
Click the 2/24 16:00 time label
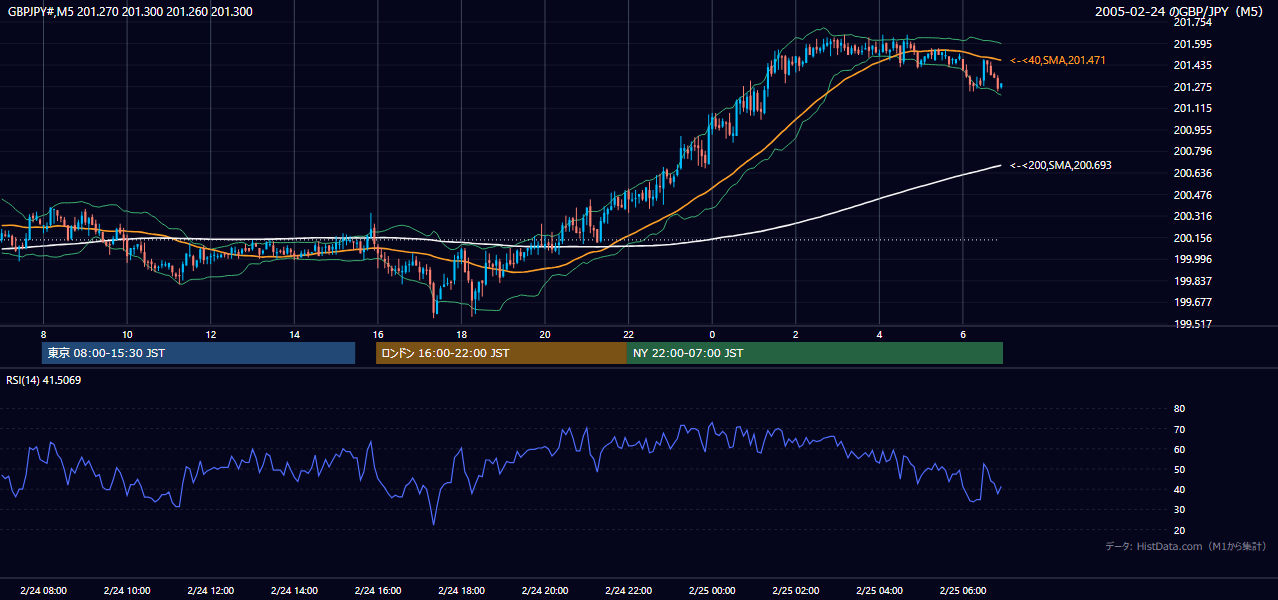coord(377,590)
